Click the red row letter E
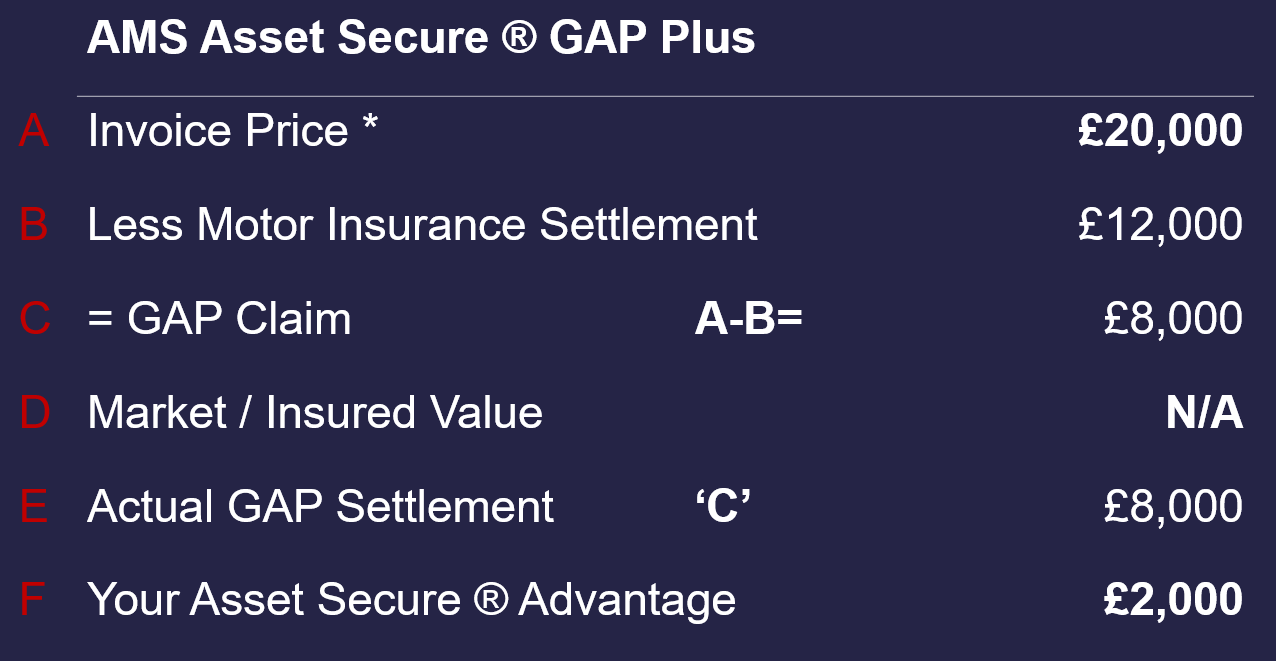1276x661 pixels. click(33, 506)
